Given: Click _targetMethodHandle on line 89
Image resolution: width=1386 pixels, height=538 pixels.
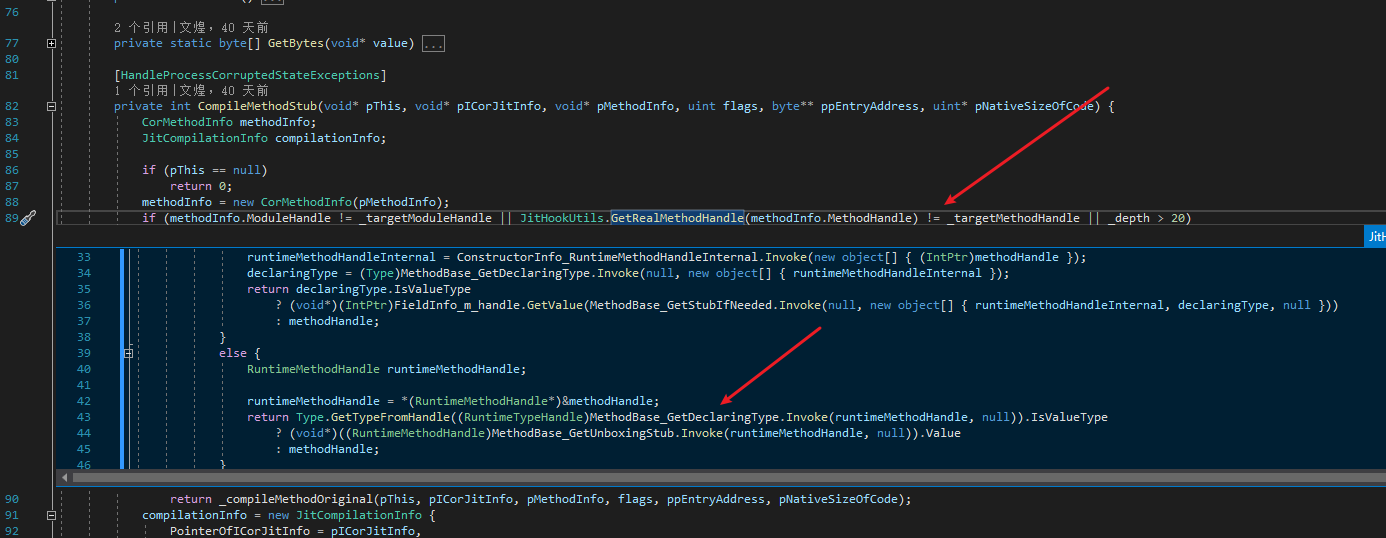Looking at the screenshot, I should tap(1014, 218).
